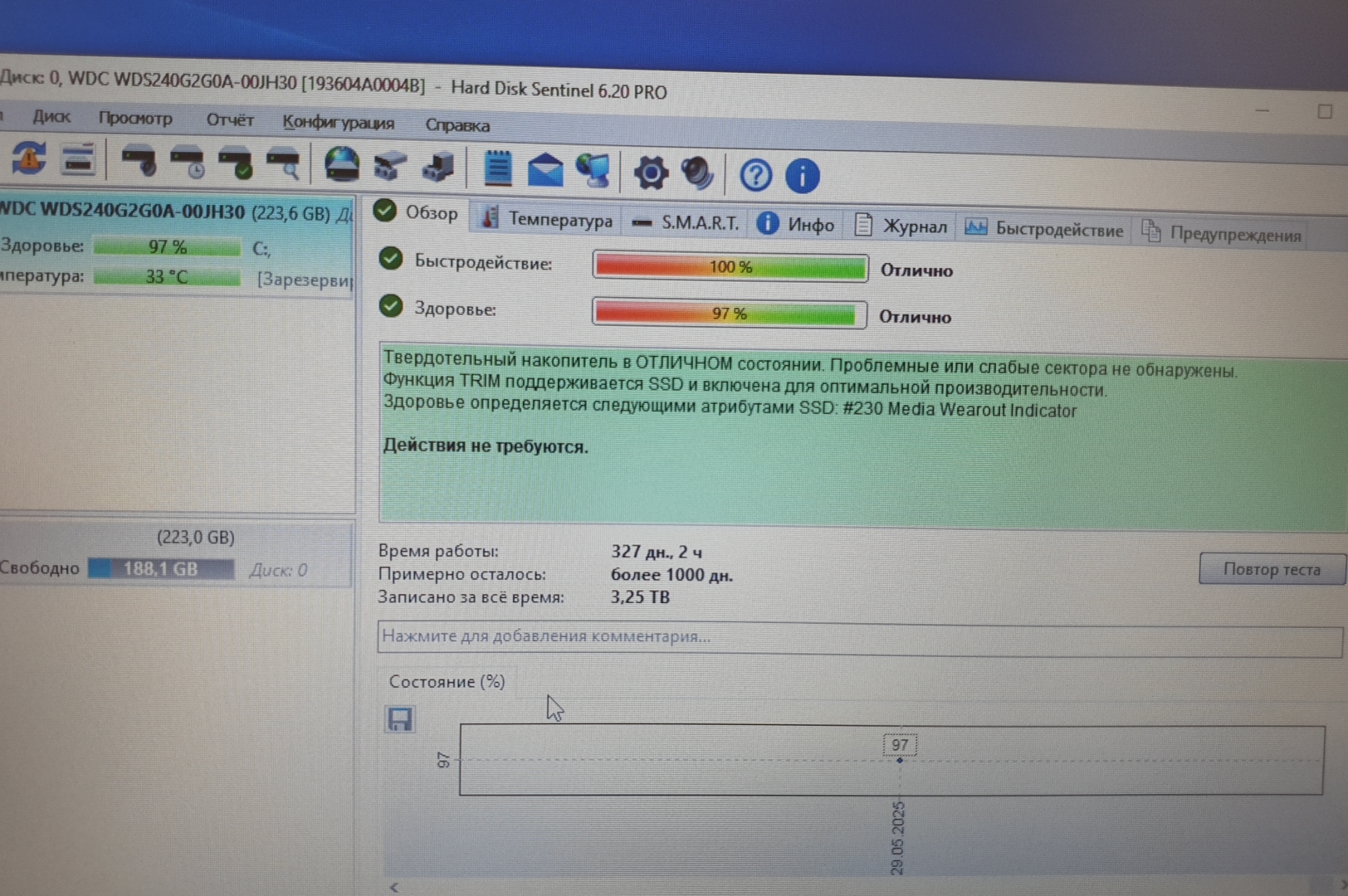The height and width of the screenshot is (896, 1348).
Task: Click the speaker sound icon in toolbar
Action: click(697, 173)
